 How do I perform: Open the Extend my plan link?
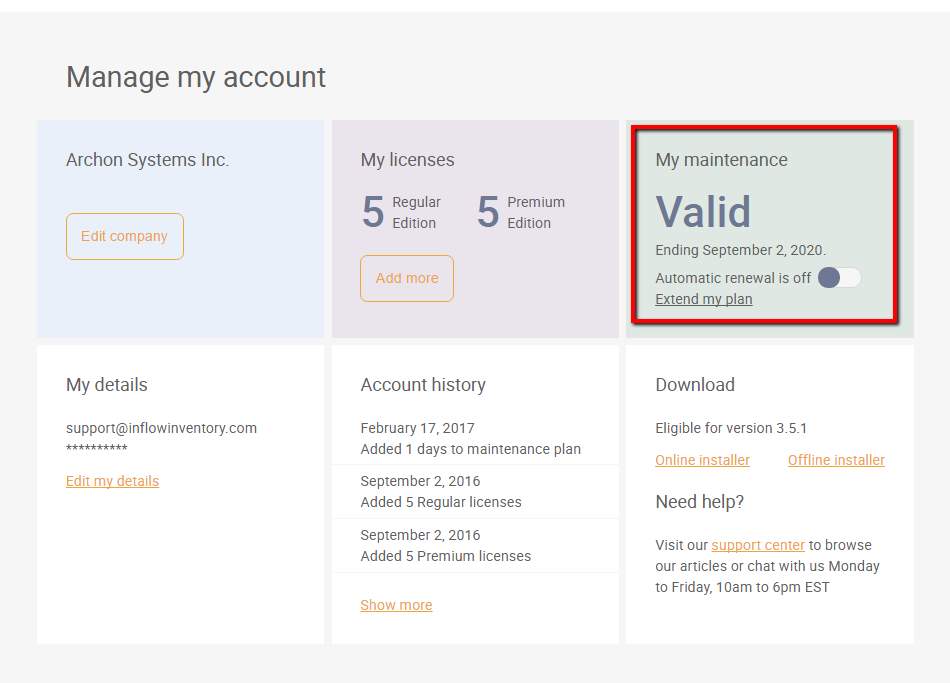tap(704, 299)
